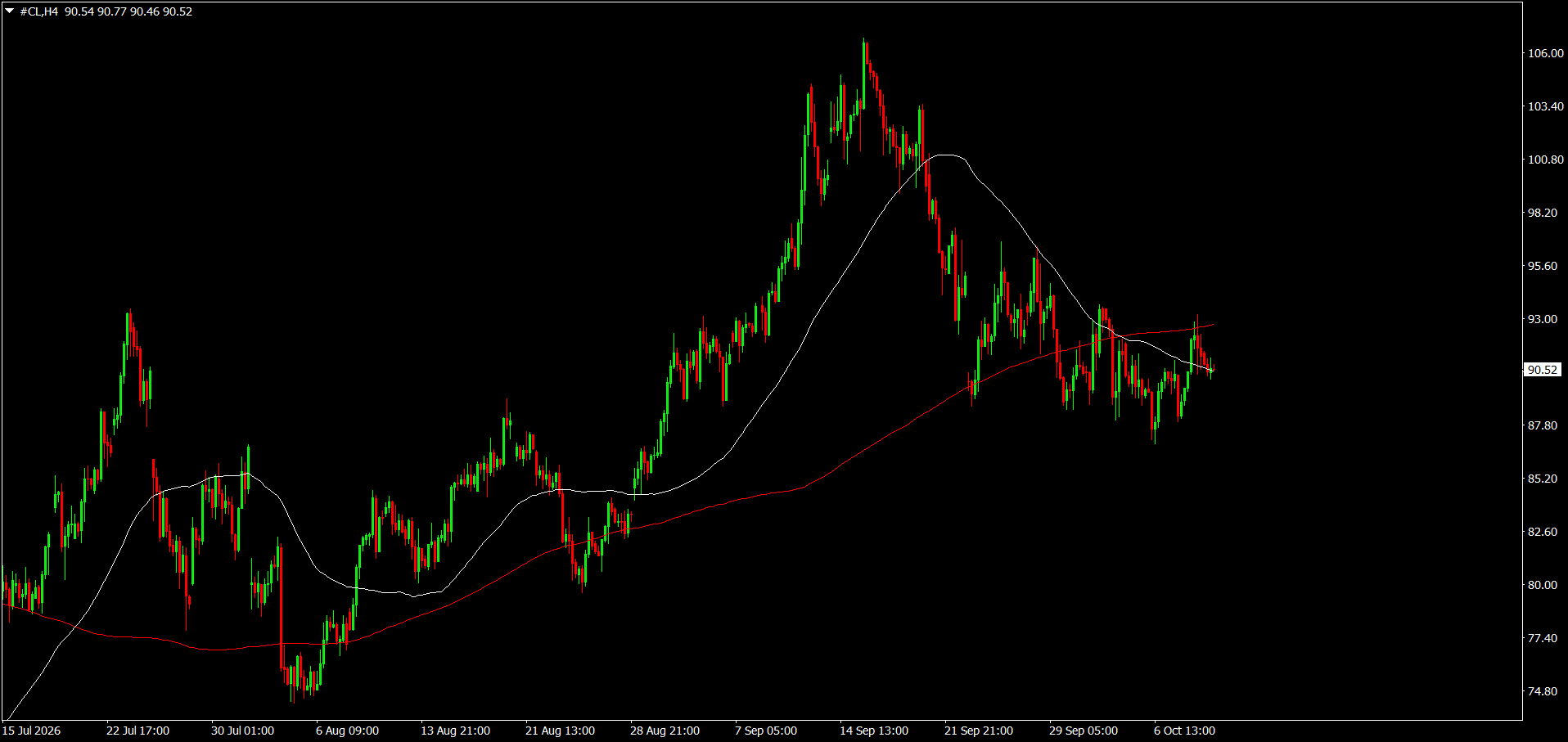Screen dimensions: 1568x742
Task: Click the 106.00 price axis label
Action: point(1546,53)
